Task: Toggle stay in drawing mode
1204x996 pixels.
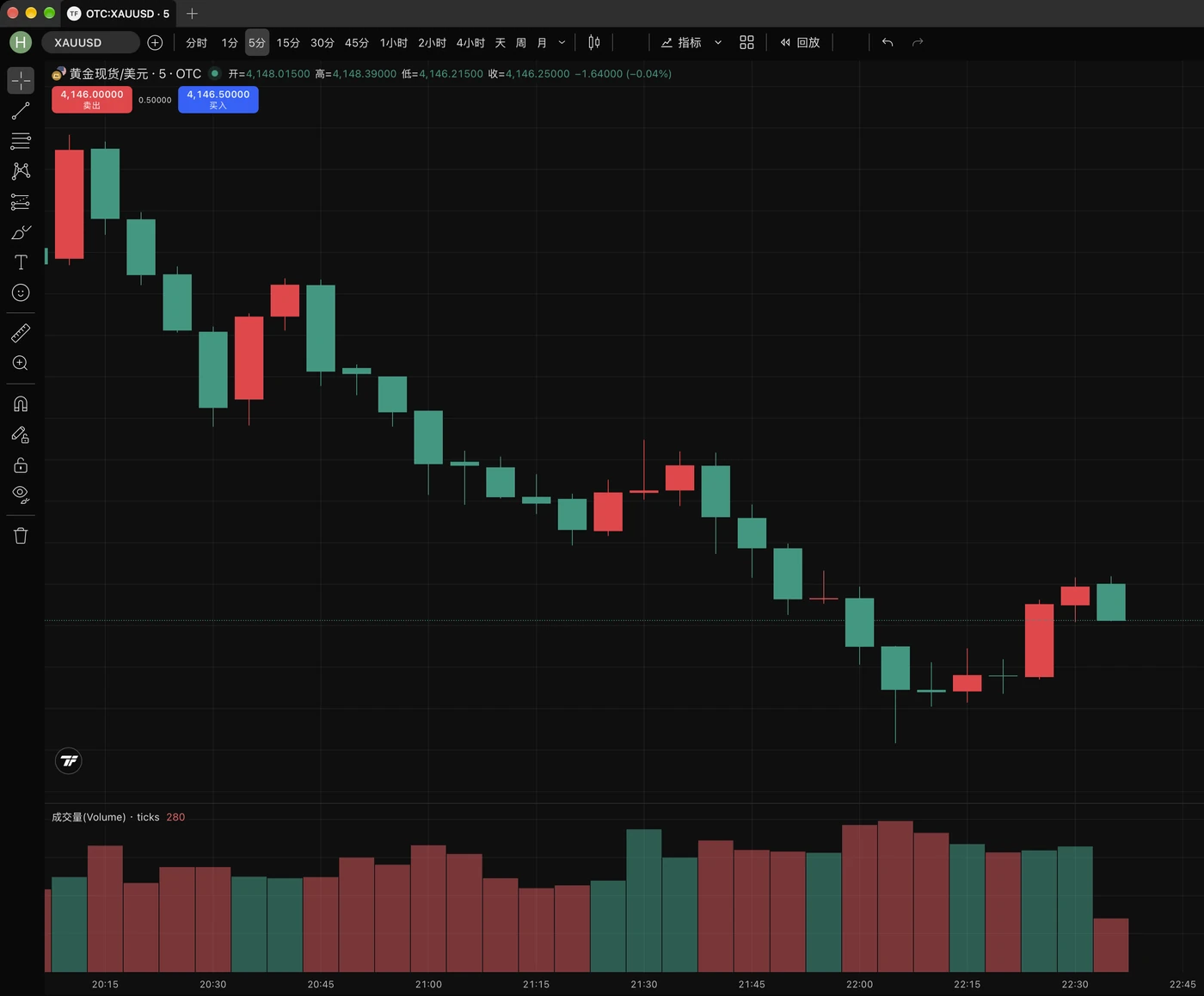Action: coord(21,435)
